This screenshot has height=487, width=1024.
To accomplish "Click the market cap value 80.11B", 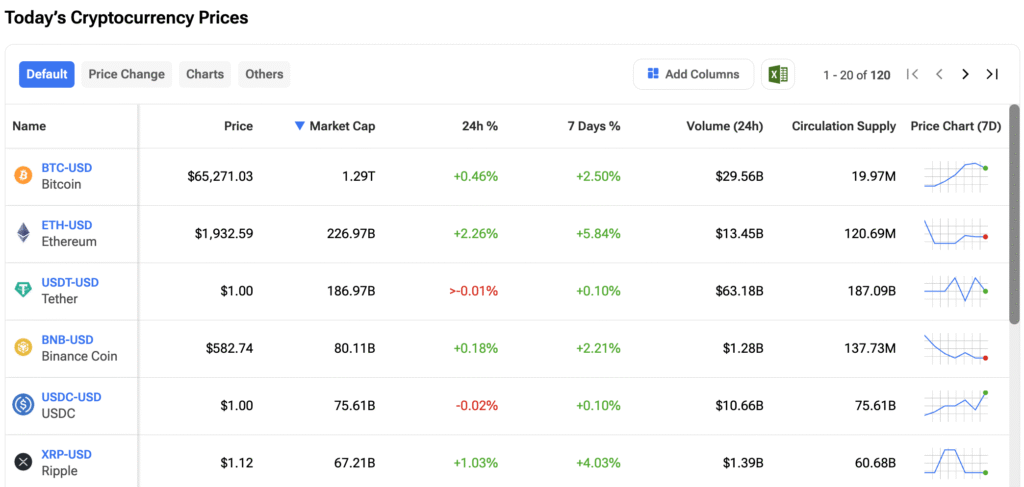I will (x=355, y=348).
